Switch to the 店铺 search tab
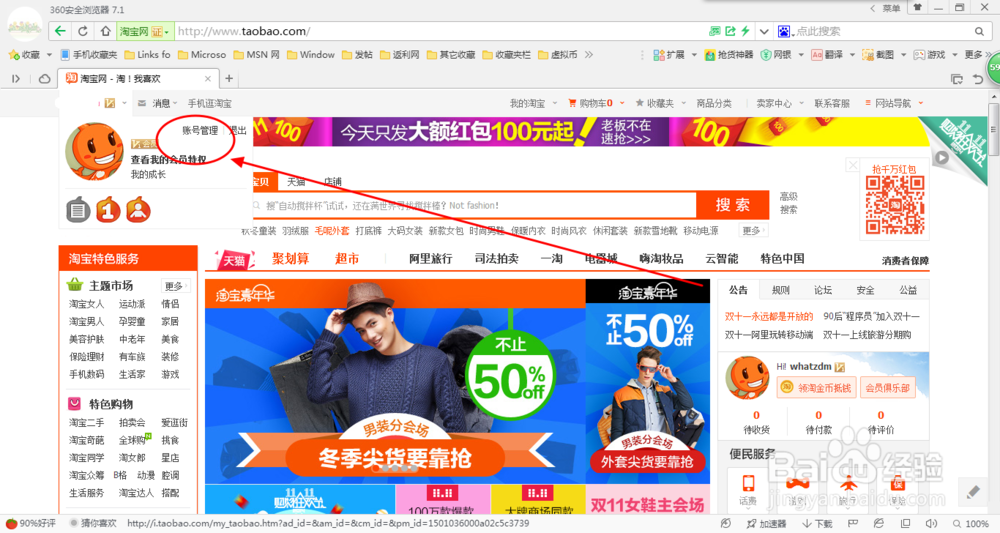This screenshot has height=533, width=1000. point(333,182)
